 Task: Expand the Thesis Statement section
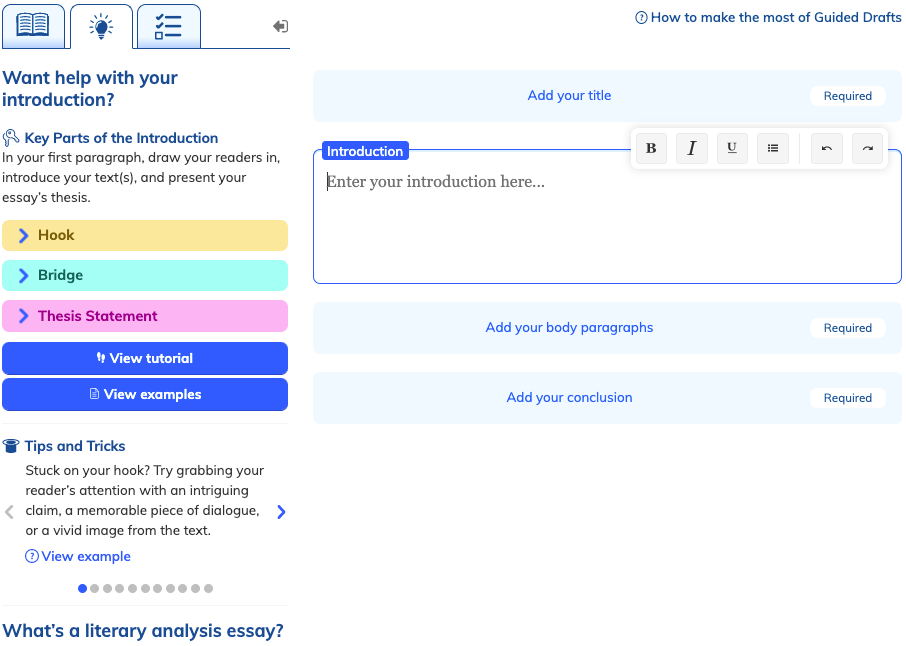tap(145, 316)
